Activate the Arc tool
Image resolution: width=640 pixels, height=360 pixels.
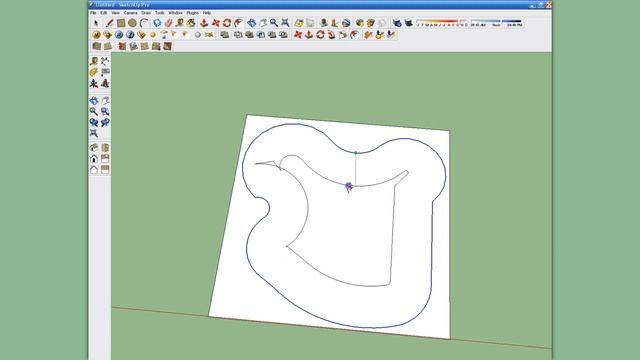144,23
